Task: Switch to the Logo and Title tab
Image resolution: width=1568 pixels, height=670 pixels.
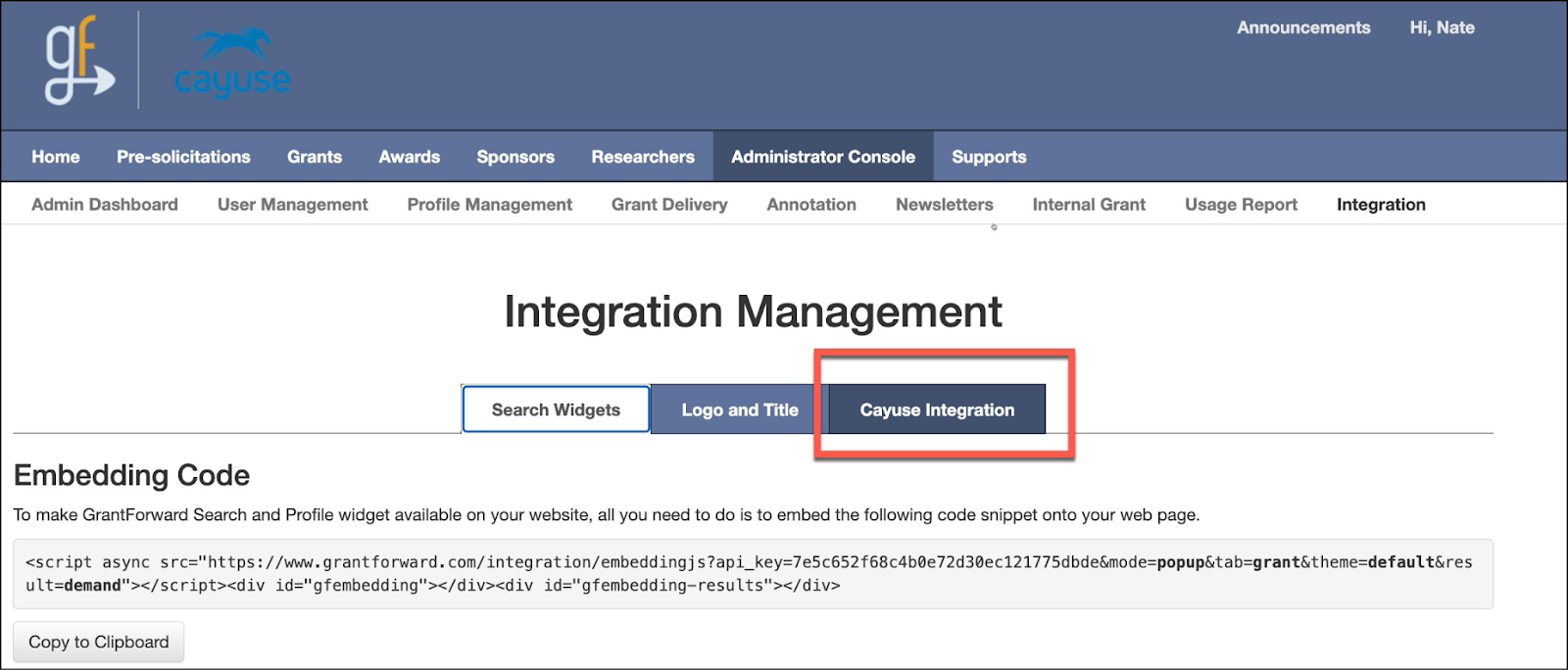Action: [740, 409]
